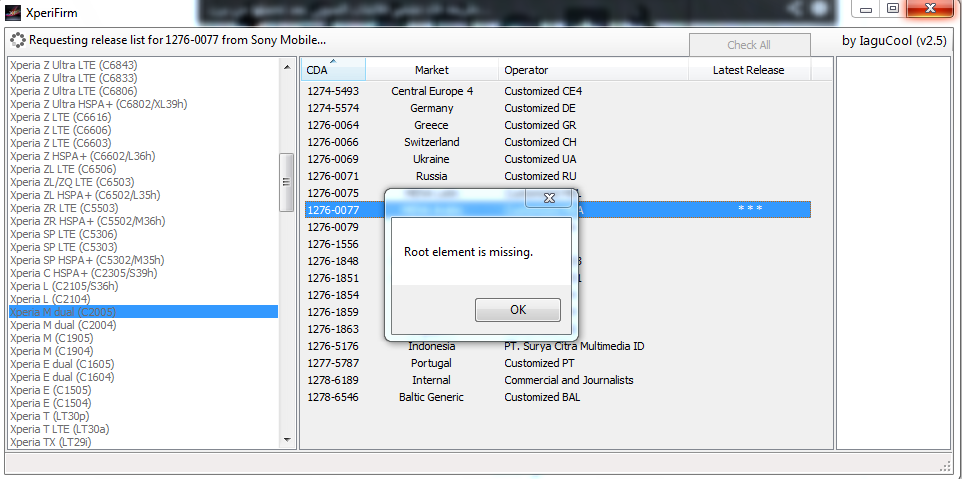The width and height of the screenshot is (962, 479).
Task: Select CDA row 1276-1556
Action: (x=558, y=244)
